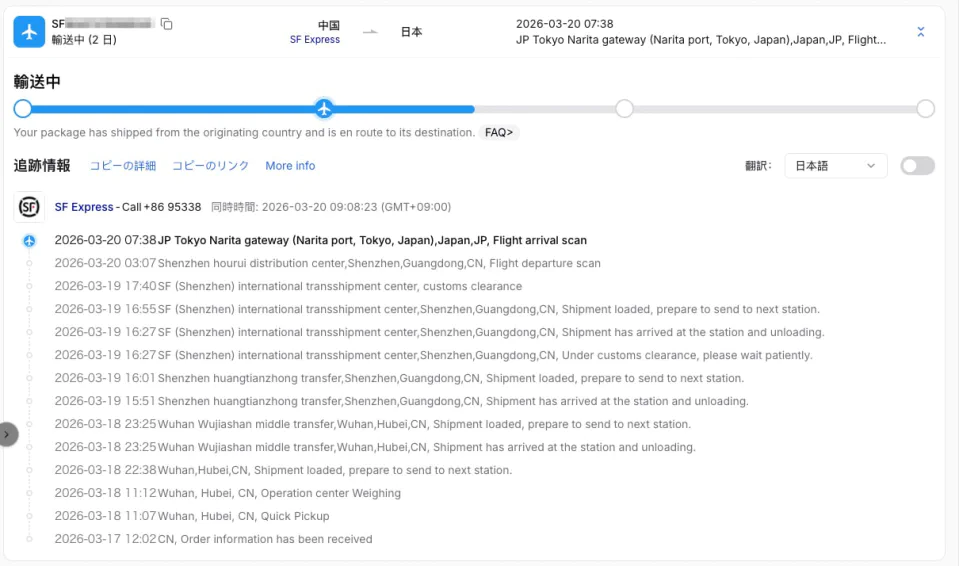Click the third progress step circle

pos(624,109)
